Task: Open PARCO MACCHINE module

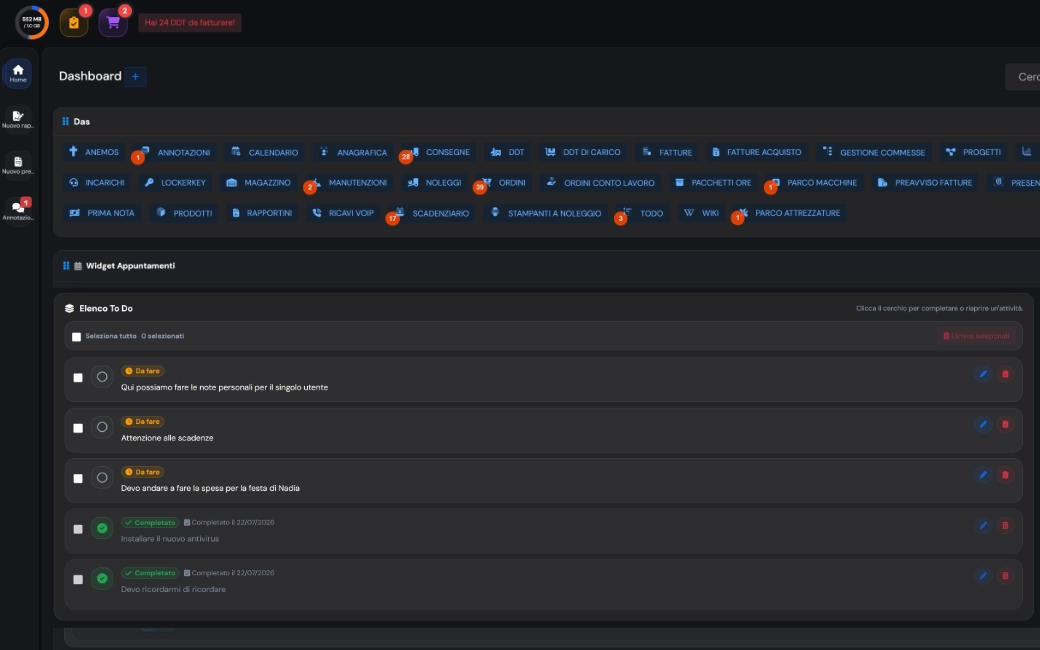Action: click(x=814, y=182)
